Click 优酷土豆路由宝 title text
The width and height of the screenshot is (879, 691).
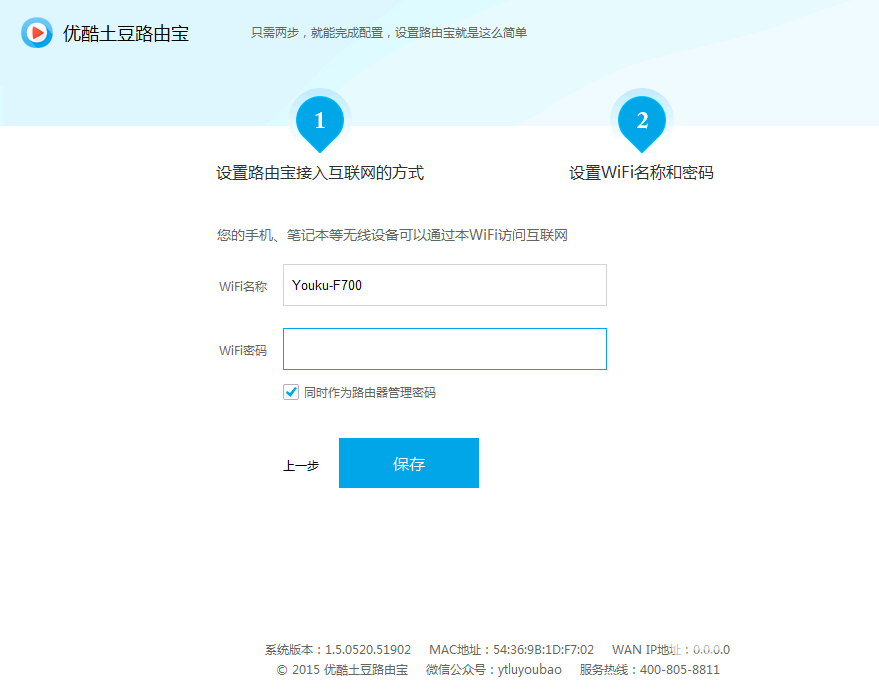(126, 34)
